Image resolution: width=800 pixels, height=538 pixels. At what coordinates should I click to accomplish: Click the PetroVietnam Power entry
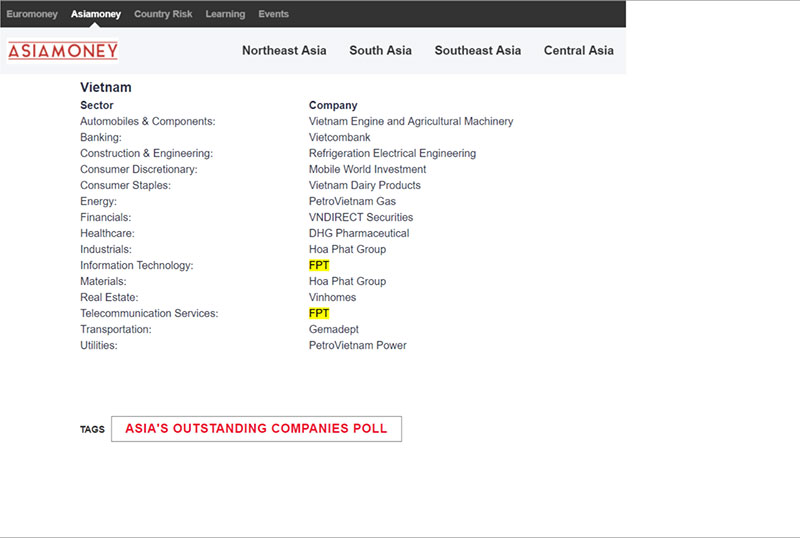pyautogui.click(x=357, y=345)
